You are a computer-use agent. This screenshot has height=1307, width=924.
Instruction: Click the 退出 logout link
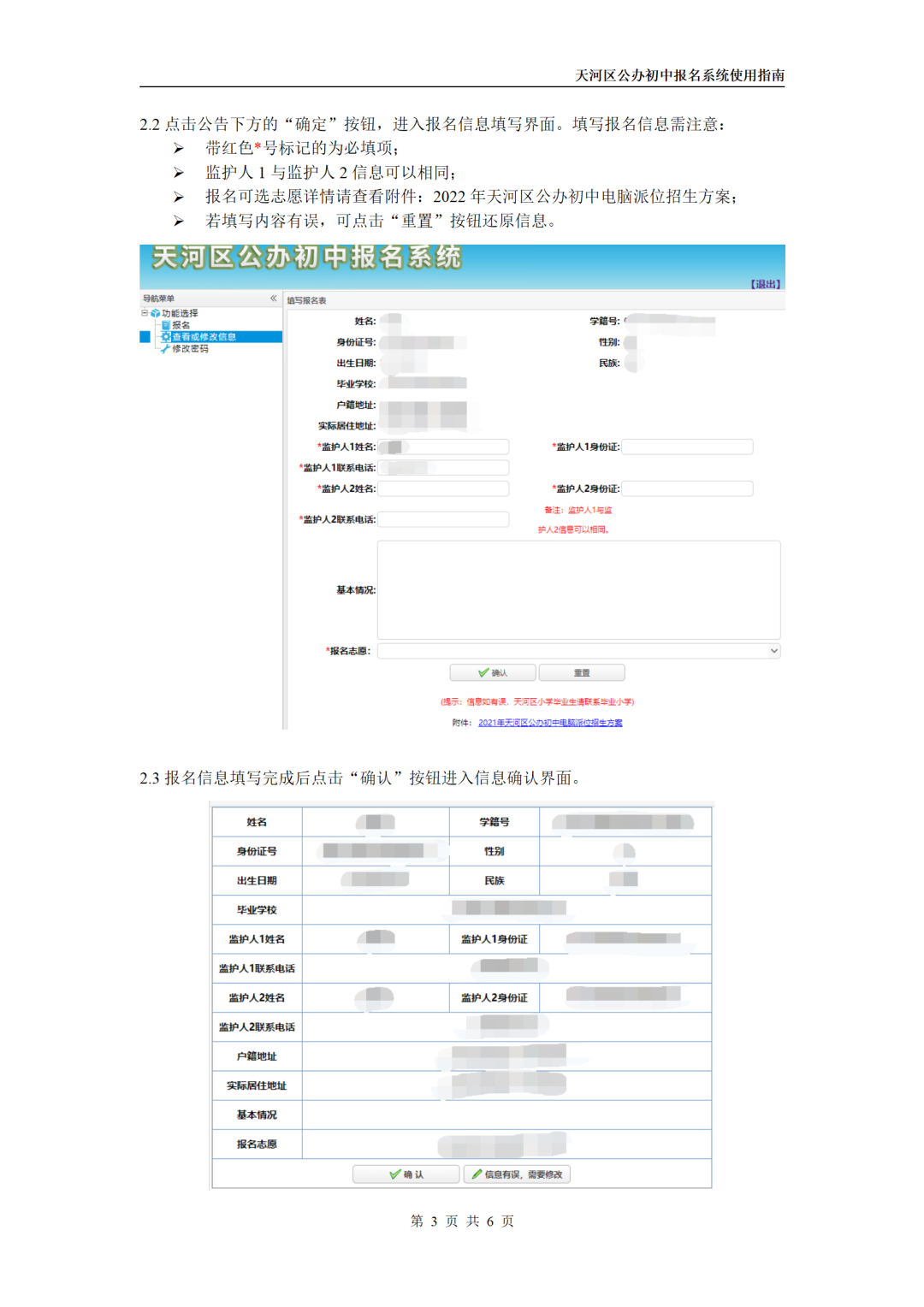point(765,284)
